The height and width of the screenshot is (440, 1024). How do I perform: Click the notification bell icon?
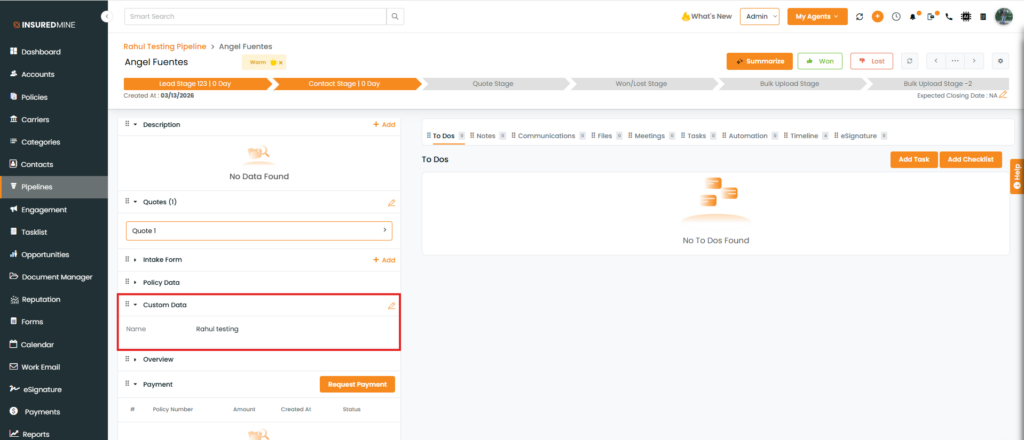point(913,17)
